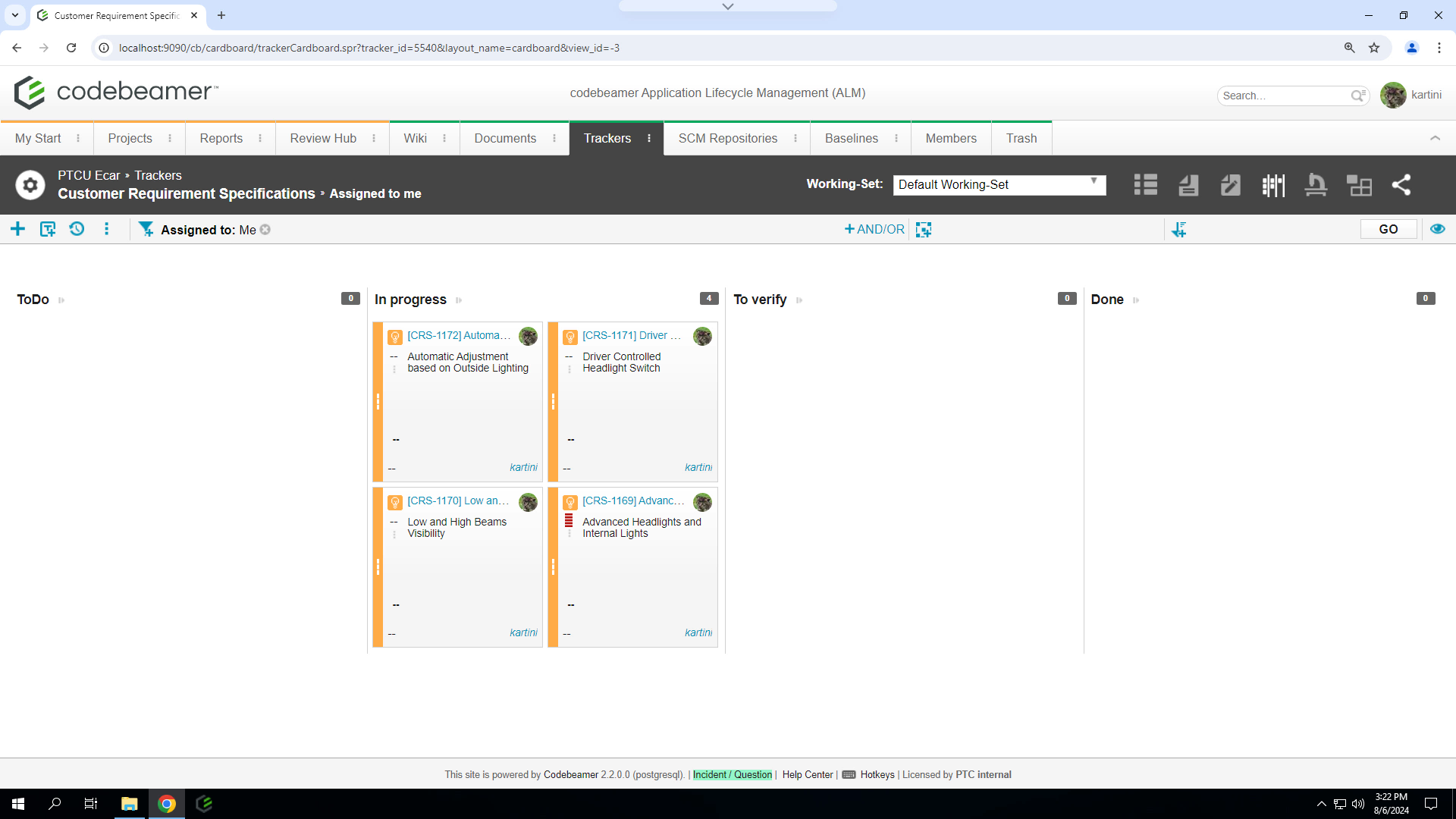Click the traceability browser icon
Screen dimensions: 1456x819
tap(1316, 184)
